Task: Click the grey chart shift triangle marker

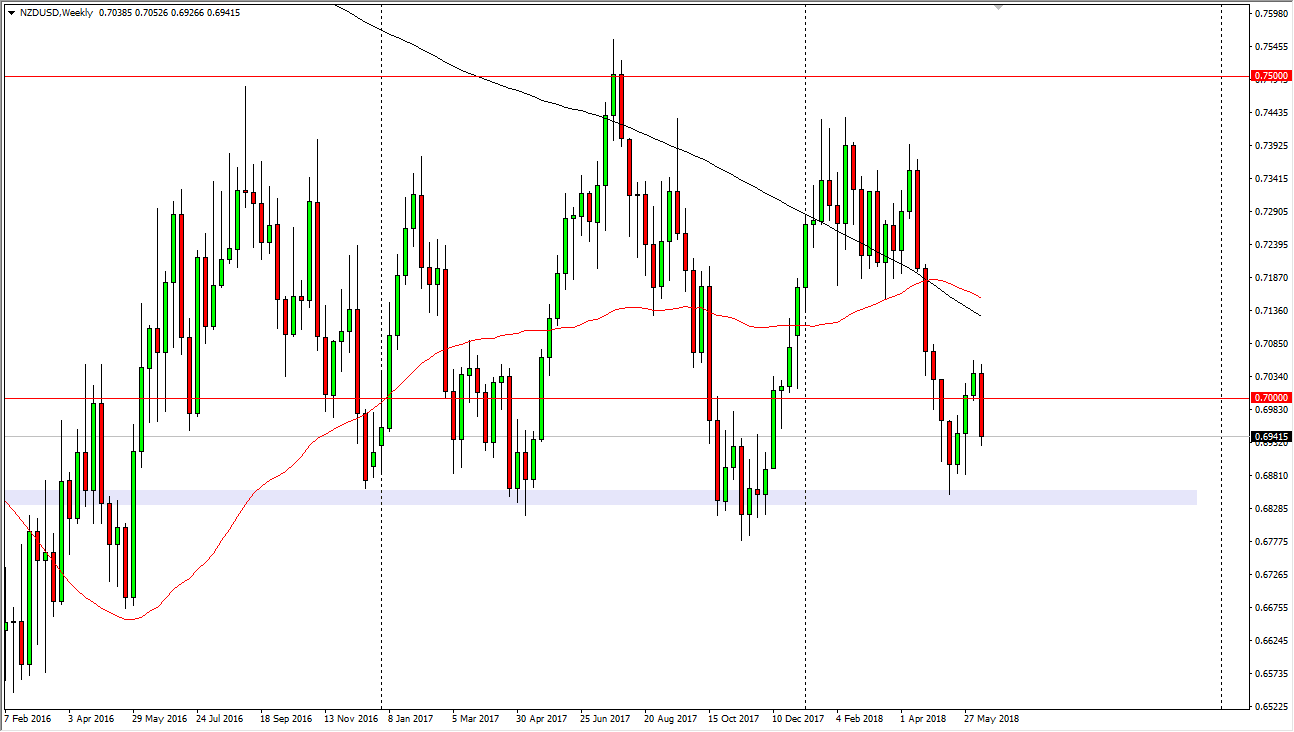Action: click(x=997, y=7)
